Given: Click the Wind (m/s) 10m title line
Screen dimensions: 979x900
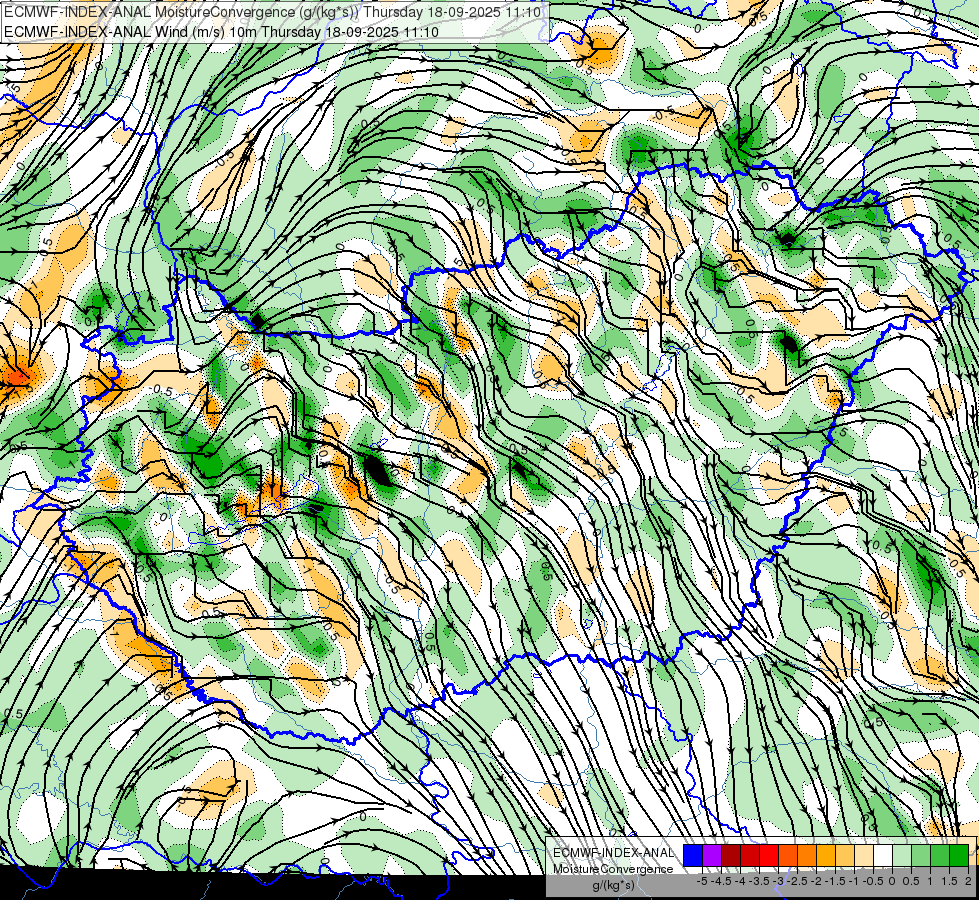Looking at the screenshot, I should (221, 32).
